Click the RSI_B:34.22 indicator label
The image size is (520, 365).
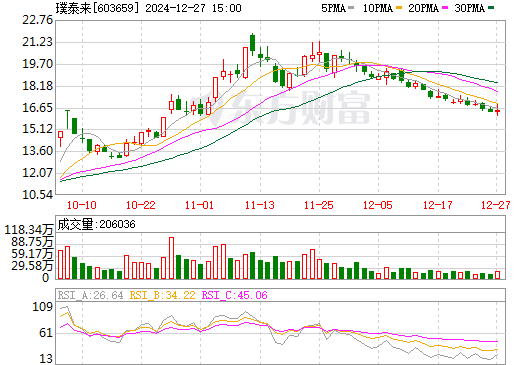point(162,295)
